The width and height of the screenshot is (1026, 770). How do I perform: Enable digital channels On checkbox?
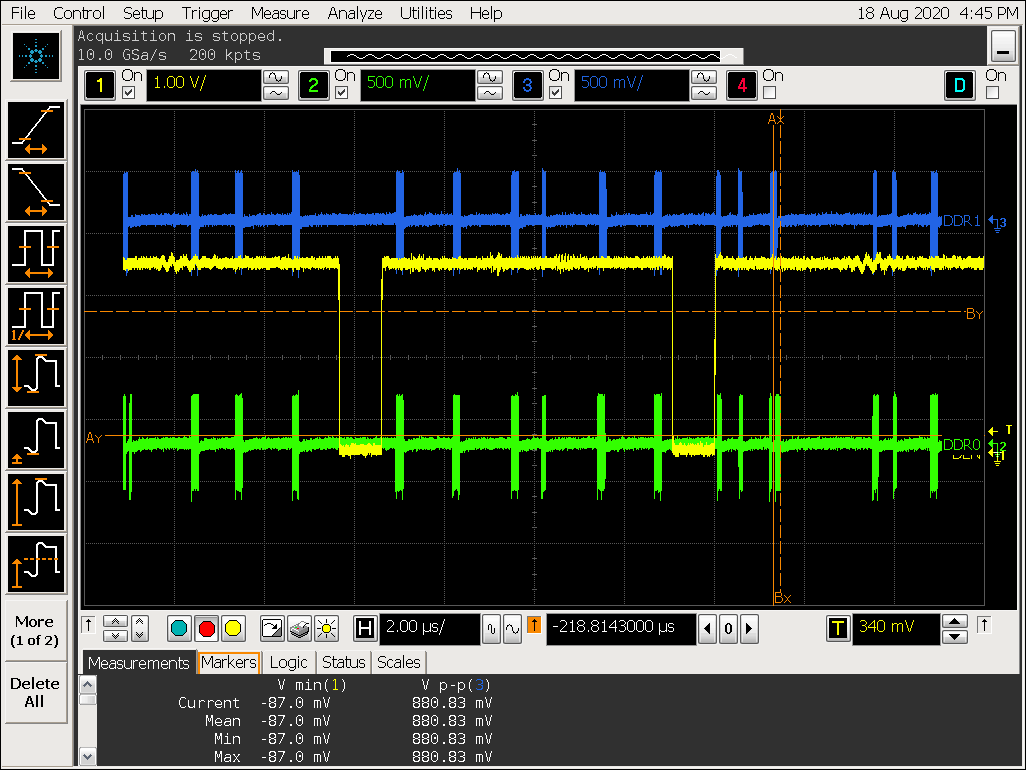[x=993, y=93]
